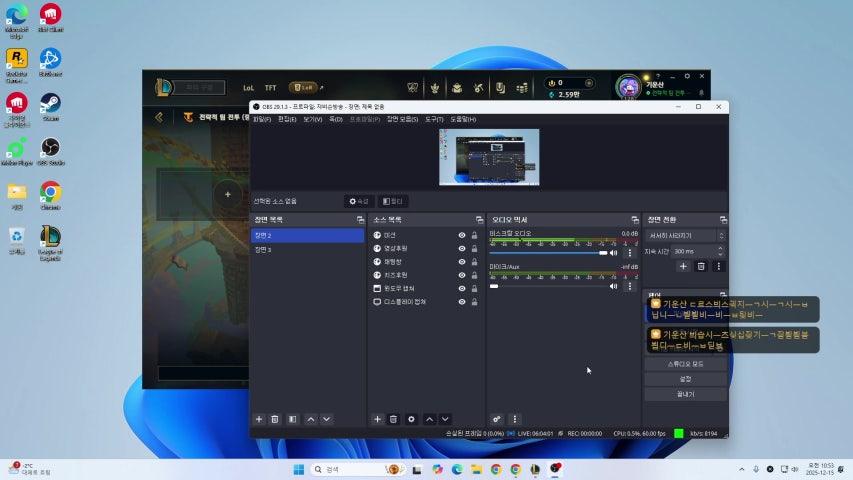Toggle visibility of 윈도우 캡쳐 source

pyautogui.click(x=462, y=288)
